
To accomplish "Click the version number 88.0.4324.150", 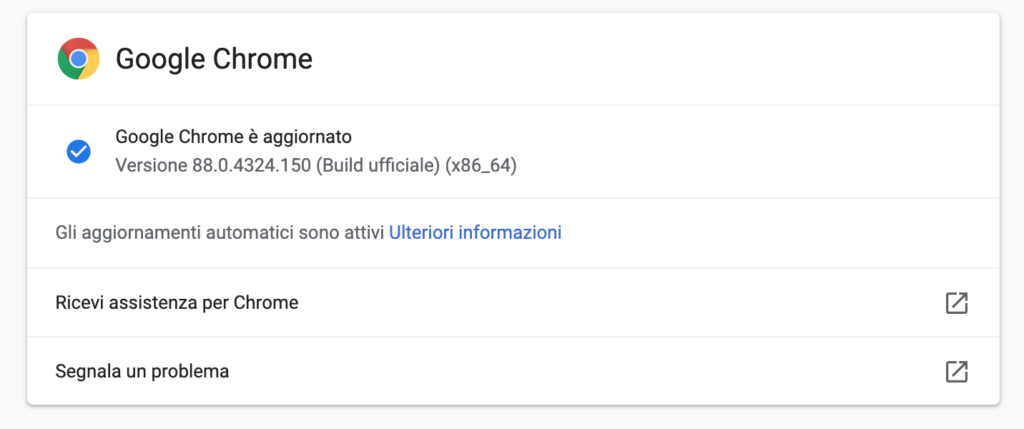I will click(251, 165).
